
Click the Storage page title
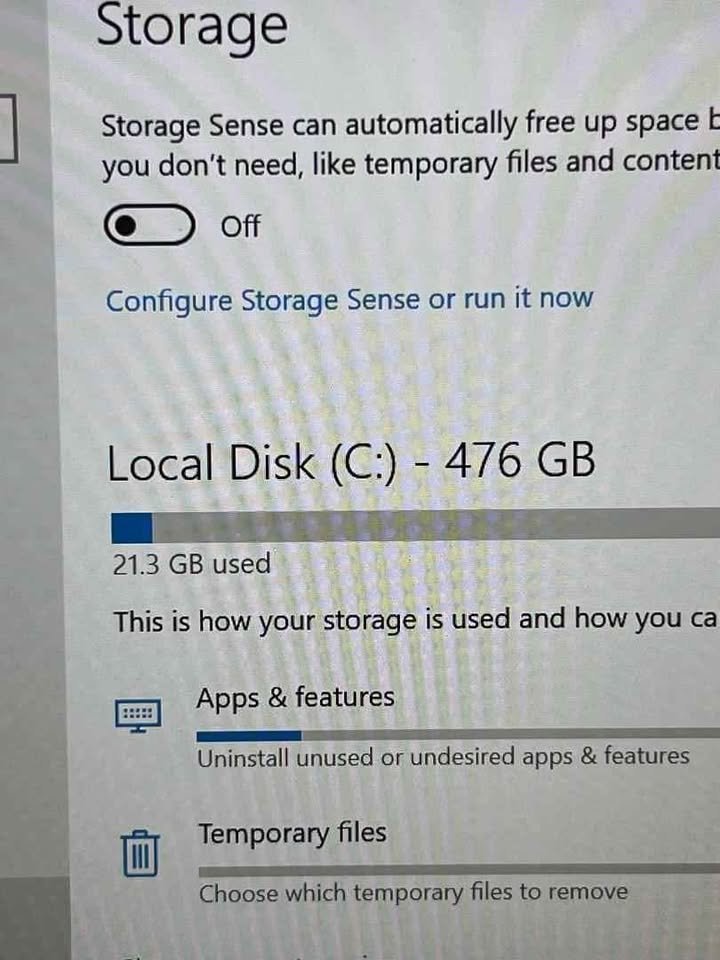pyautogui.click(x=192, y=27)
